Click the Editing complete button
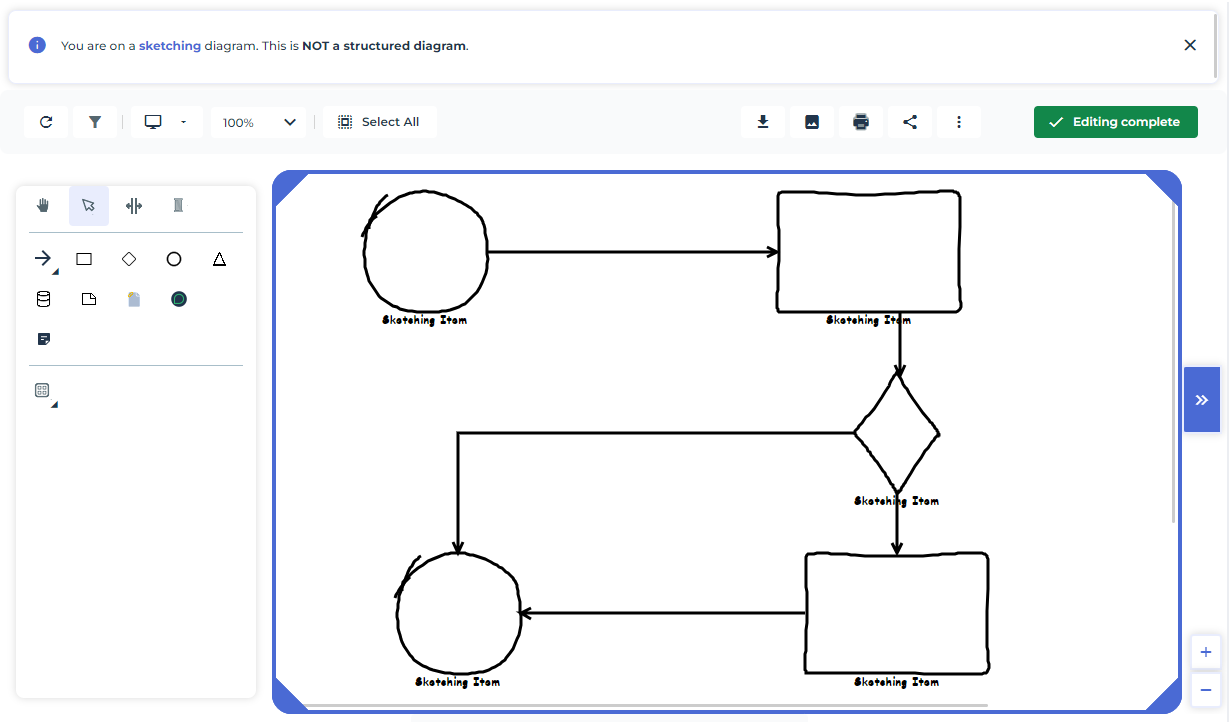Image resolution: width=1229 pixels, height=722 pixels. 1115,122
